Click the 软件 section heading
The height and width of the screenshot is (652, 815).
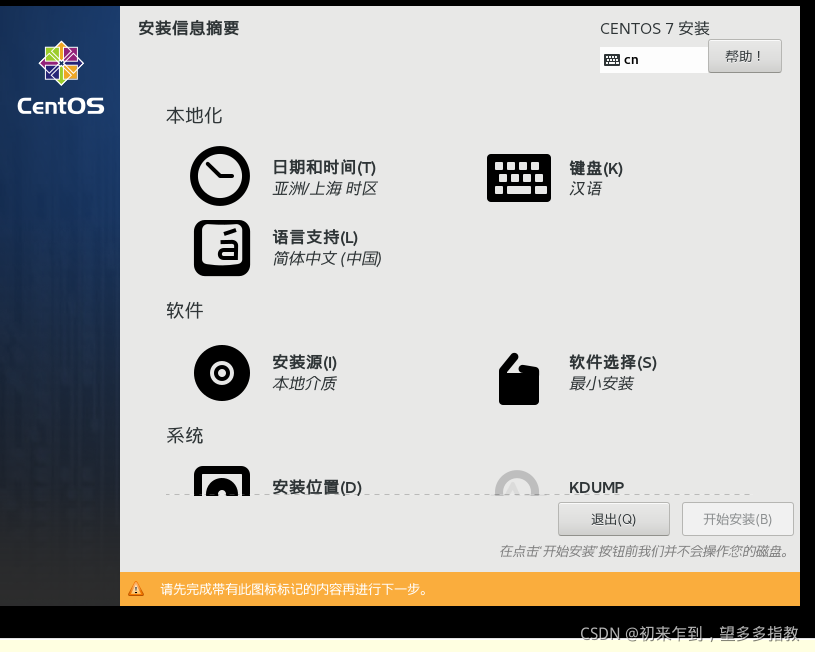tap(185, 310)
